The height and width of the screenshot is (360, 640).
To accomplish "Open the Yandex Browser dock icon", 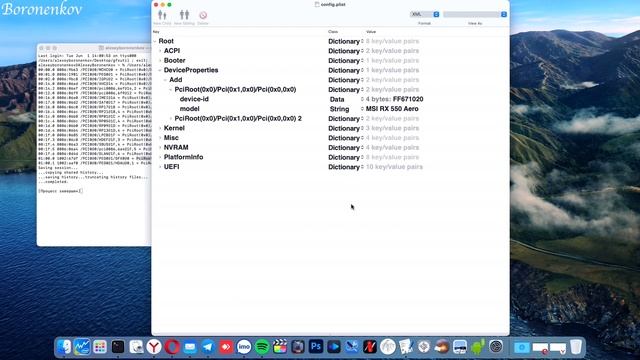I will tap(154, 347).
